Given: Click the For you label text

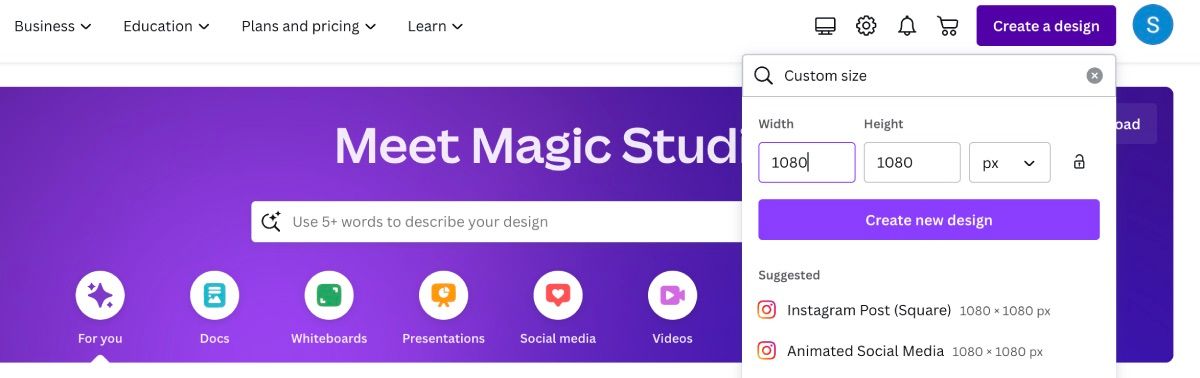Looking at the screenshot, I should [x=100, y=339].
